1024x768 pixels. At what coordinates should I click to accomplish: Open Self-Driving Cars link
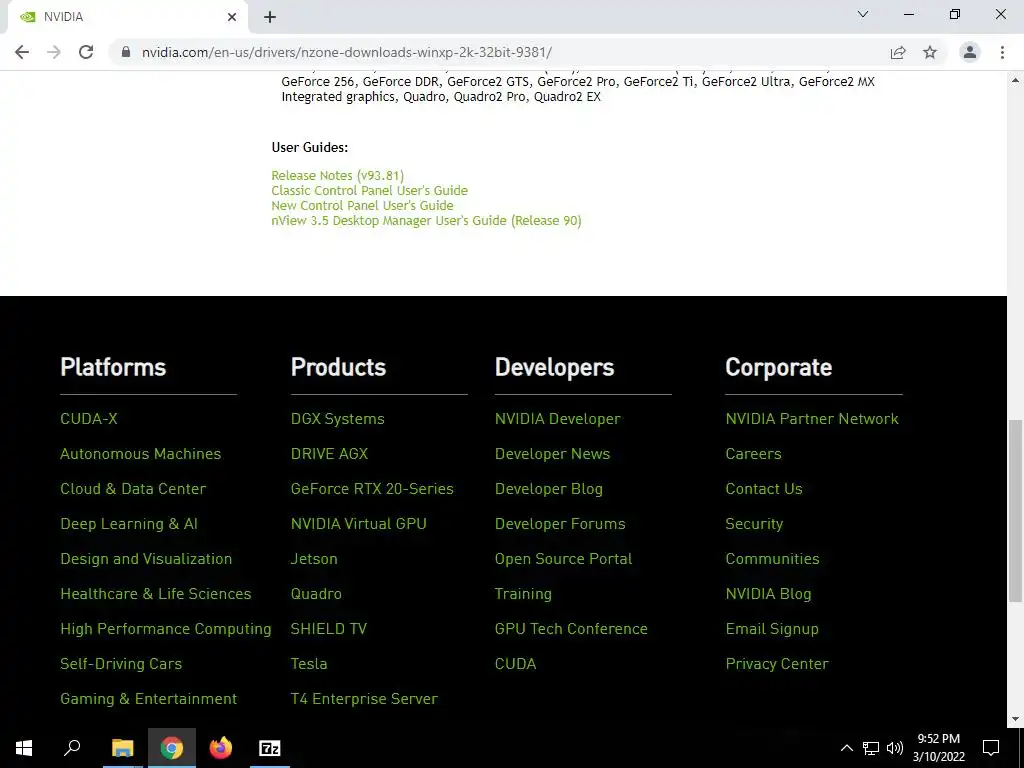point(121,664)
